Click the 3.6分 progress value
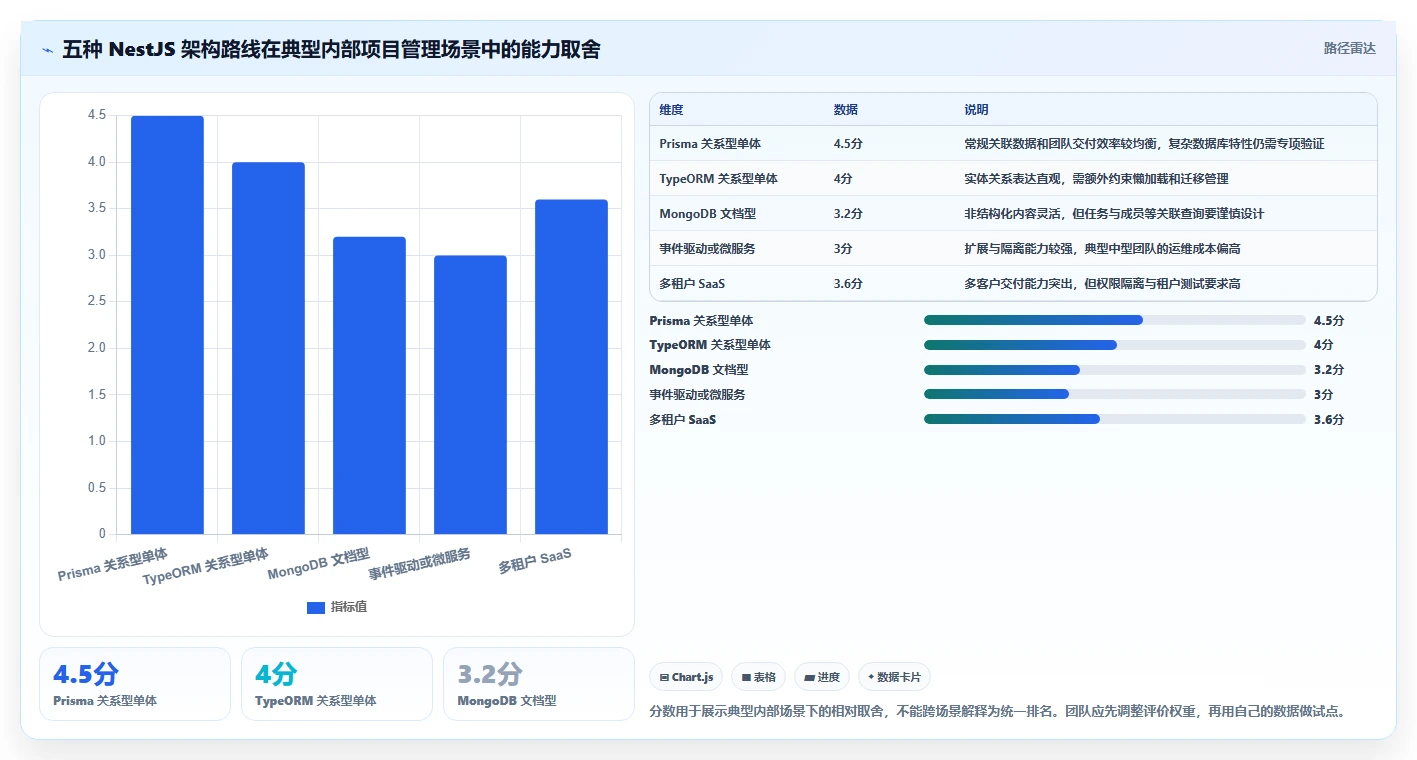The width and height of the screenshot is (1417, 760). pos(1329,420)
